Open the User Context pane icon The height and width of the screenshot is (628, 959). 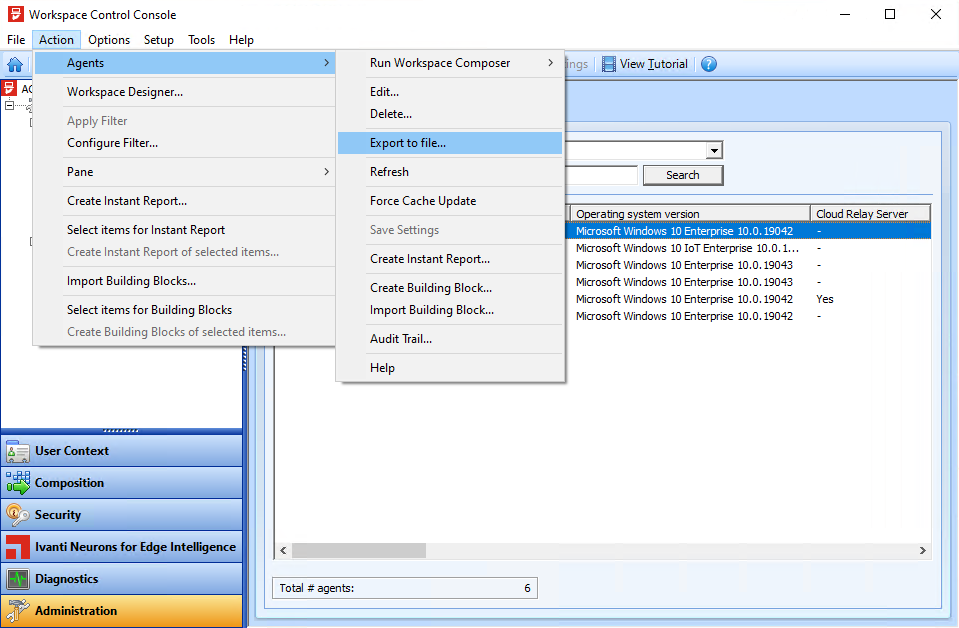click(17, 451)
